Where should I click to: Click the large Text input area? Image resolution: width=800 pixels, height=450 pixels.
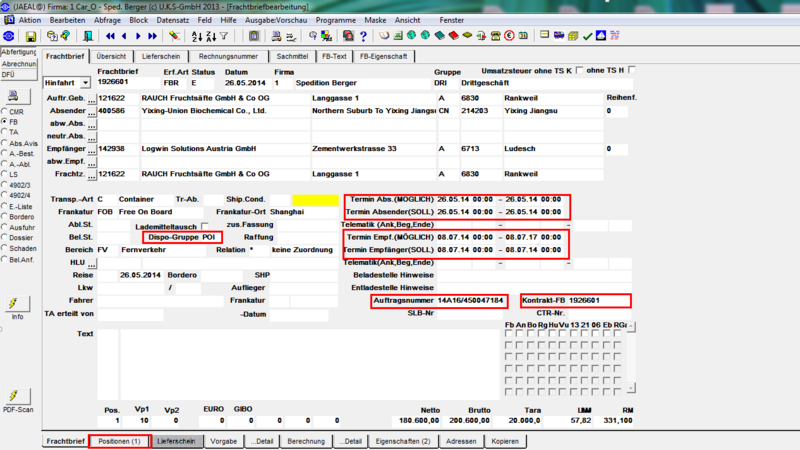click(x=310, y=364)
